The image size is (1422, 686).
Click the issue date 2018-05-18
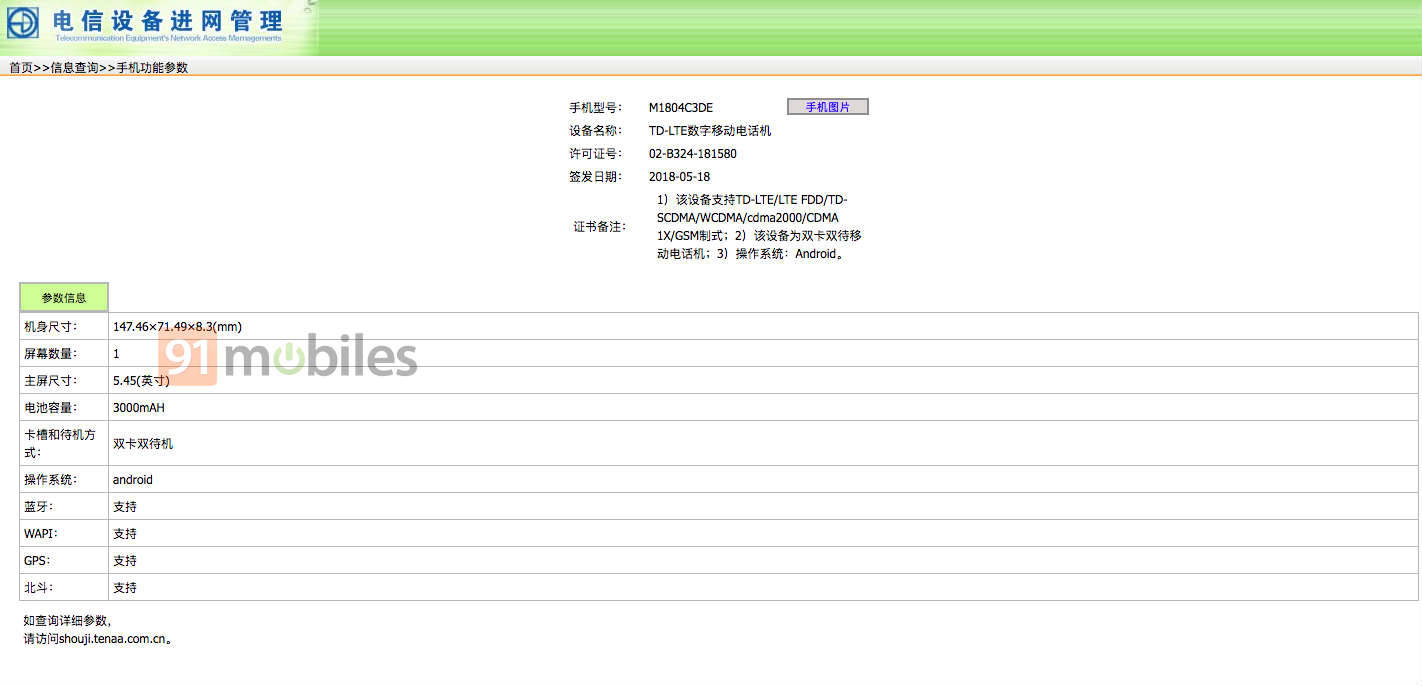click(x=679, y=177)
